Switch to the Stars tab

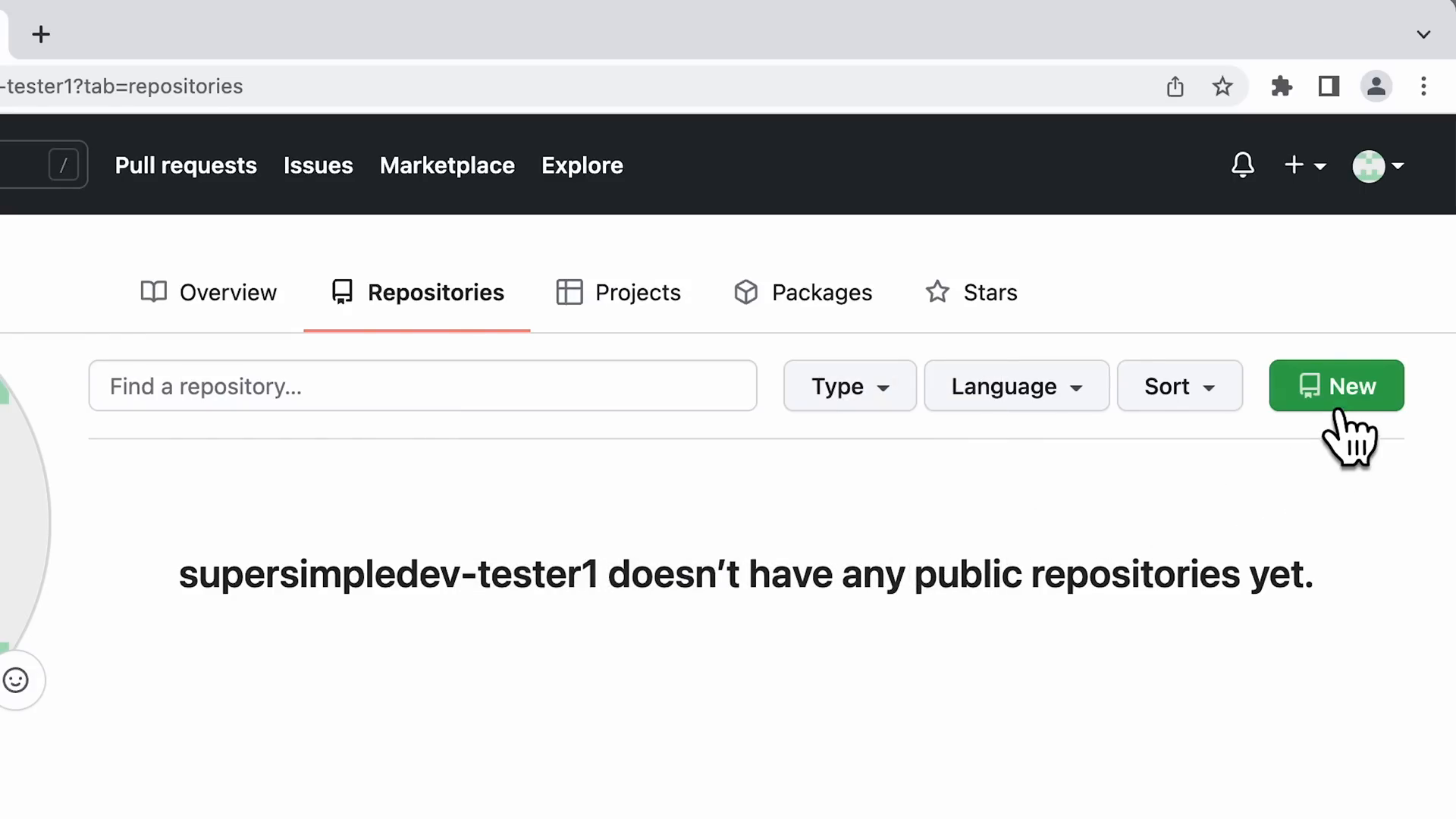[x=971, y=292]
